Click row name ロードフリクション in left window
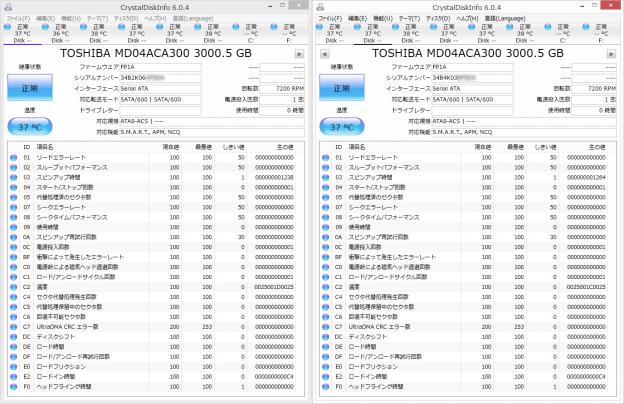The image size is (624, 404). click(x=61, y=367)
